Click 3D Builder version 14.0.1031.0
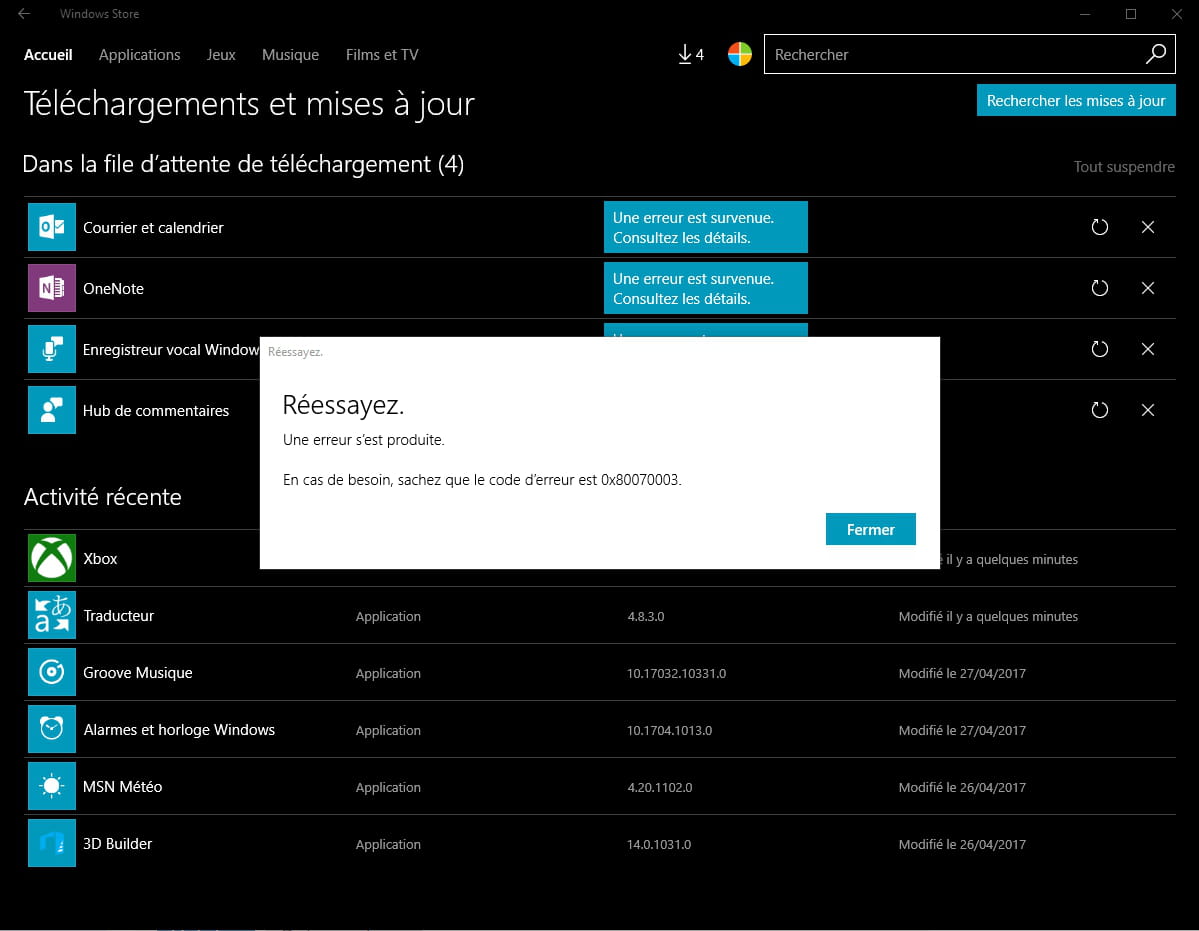Viewport: 1199px width, 931px height. 658,844
